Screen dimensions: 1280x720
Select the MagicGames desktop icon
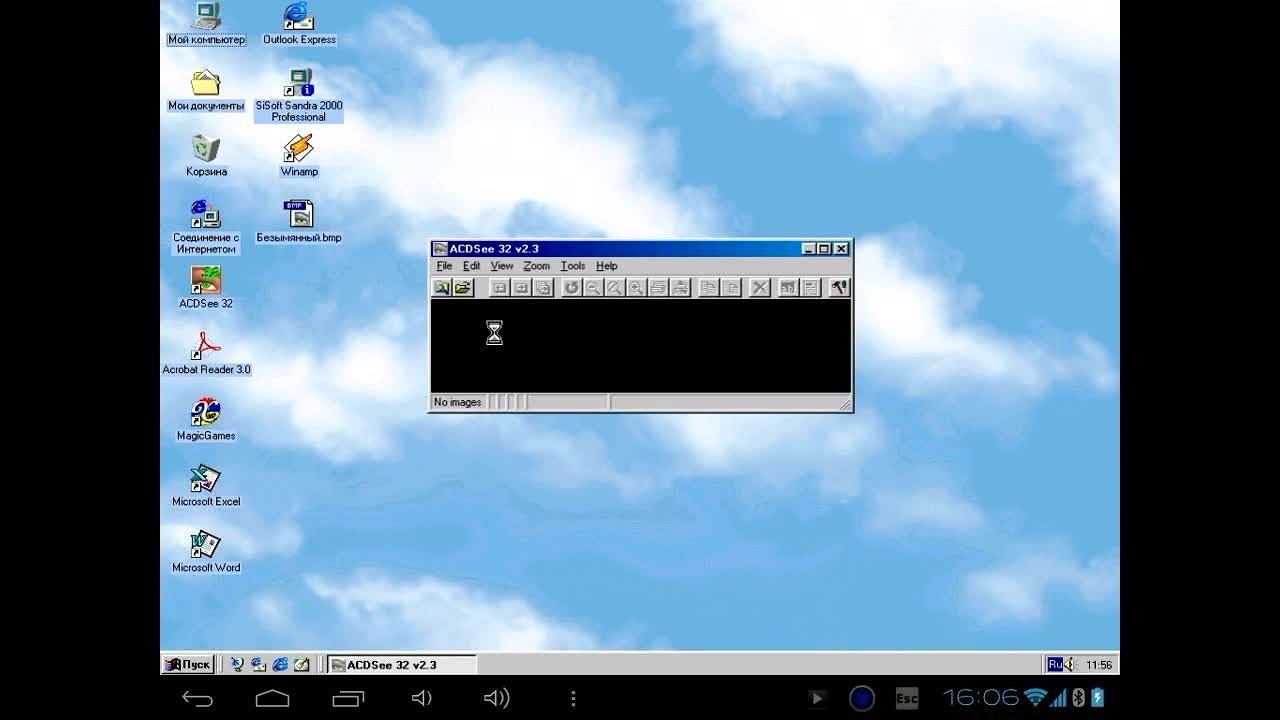pyautogui.click(x=206, y=420)
